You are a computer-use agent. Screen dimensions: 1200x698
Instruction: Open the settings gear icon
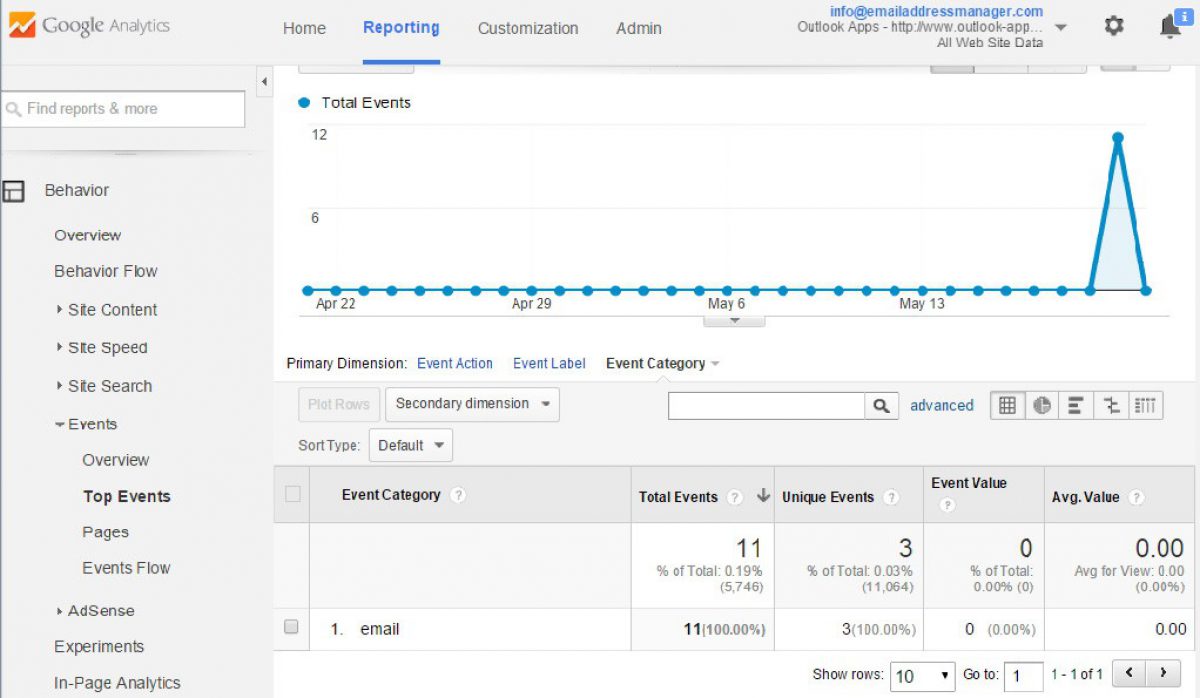[x=1114, y=27]
